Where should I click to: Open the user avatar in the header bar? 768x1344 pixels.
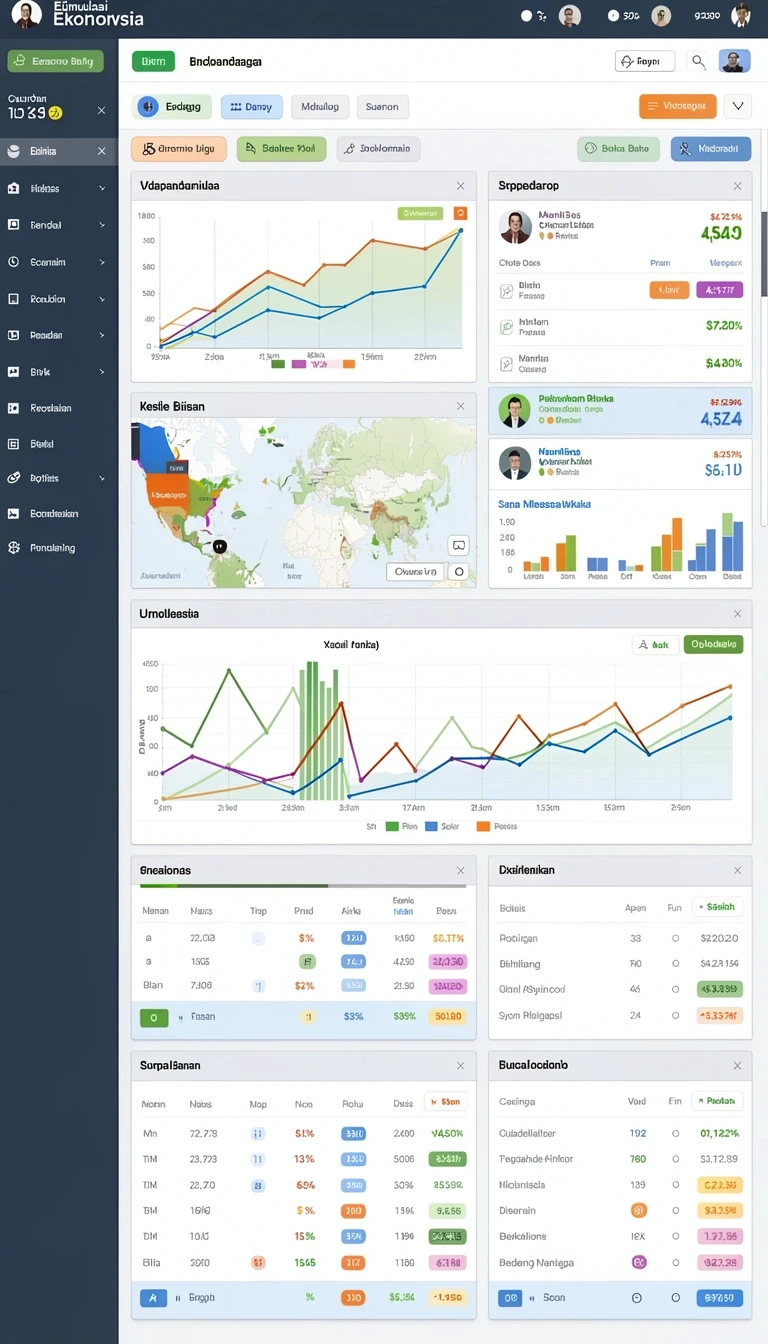coord(735,61)
